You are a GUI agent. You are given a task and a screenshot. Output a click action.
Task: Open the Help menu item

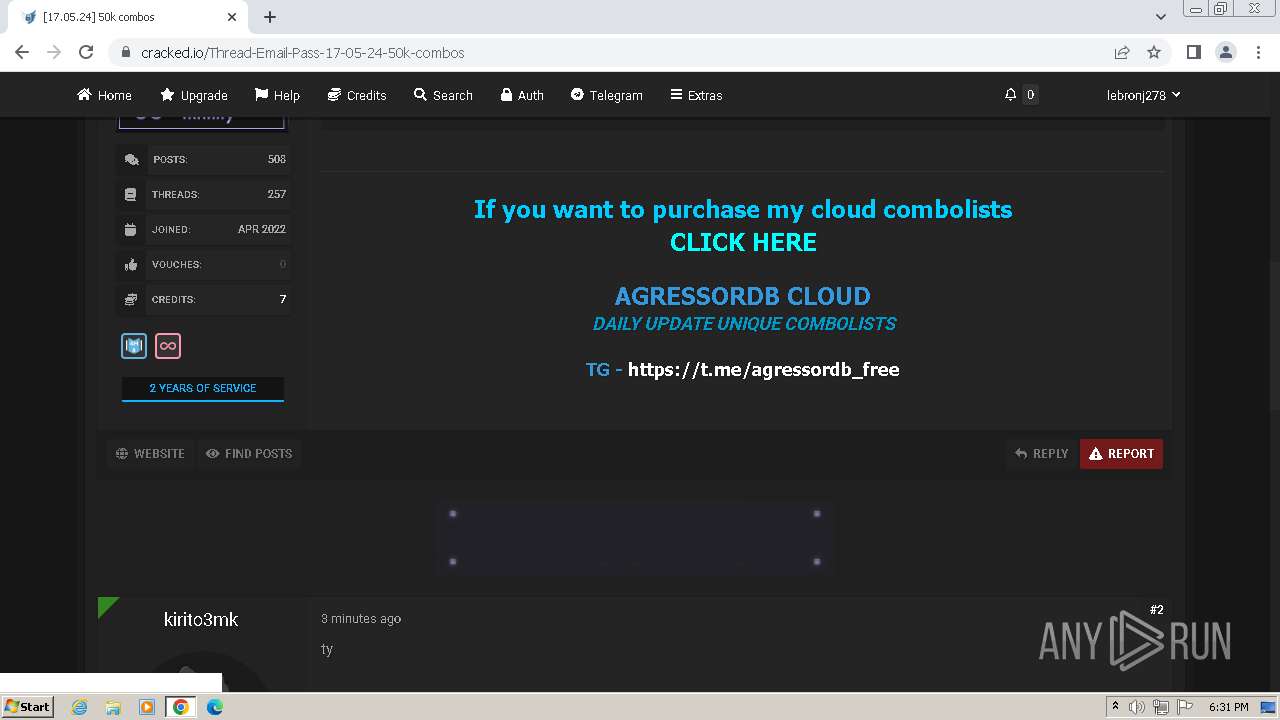(277, 95)
